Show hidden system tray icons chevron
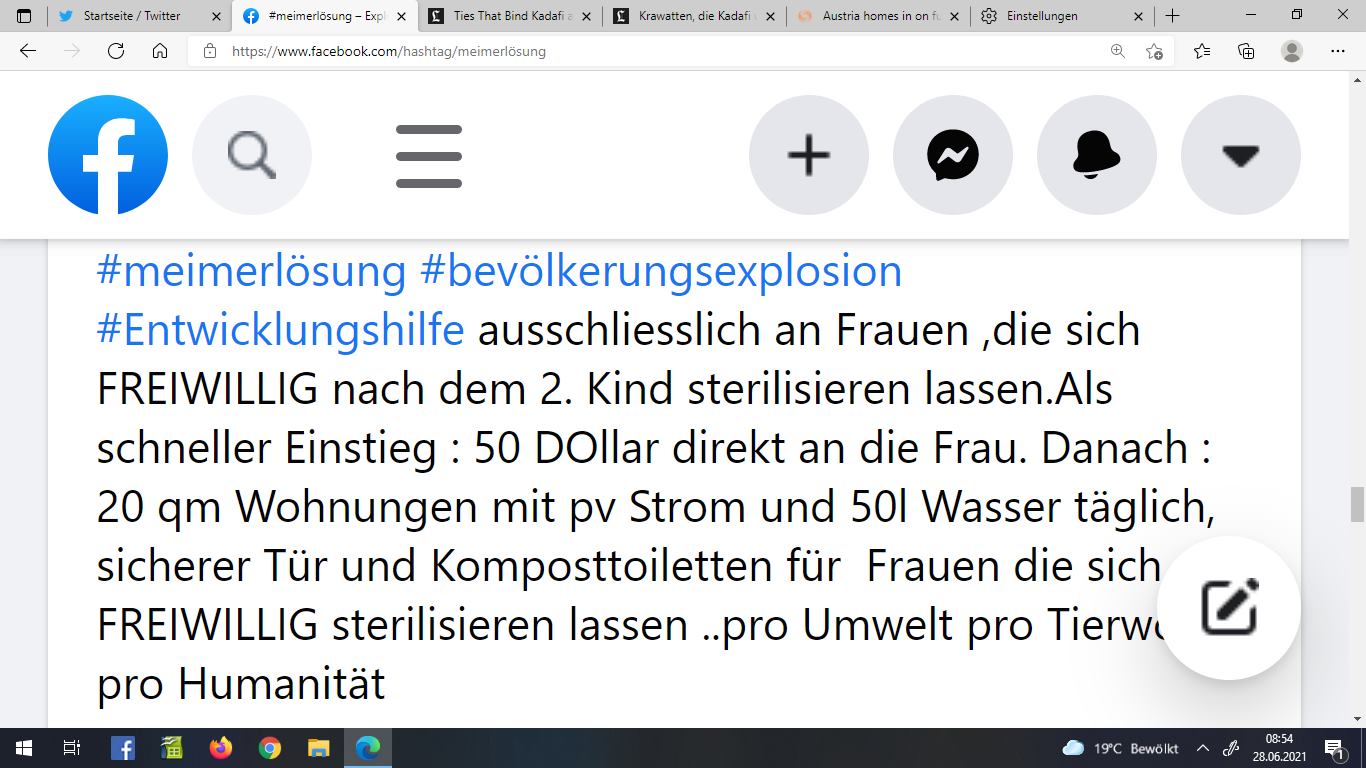 click(x=1203, y=748)
